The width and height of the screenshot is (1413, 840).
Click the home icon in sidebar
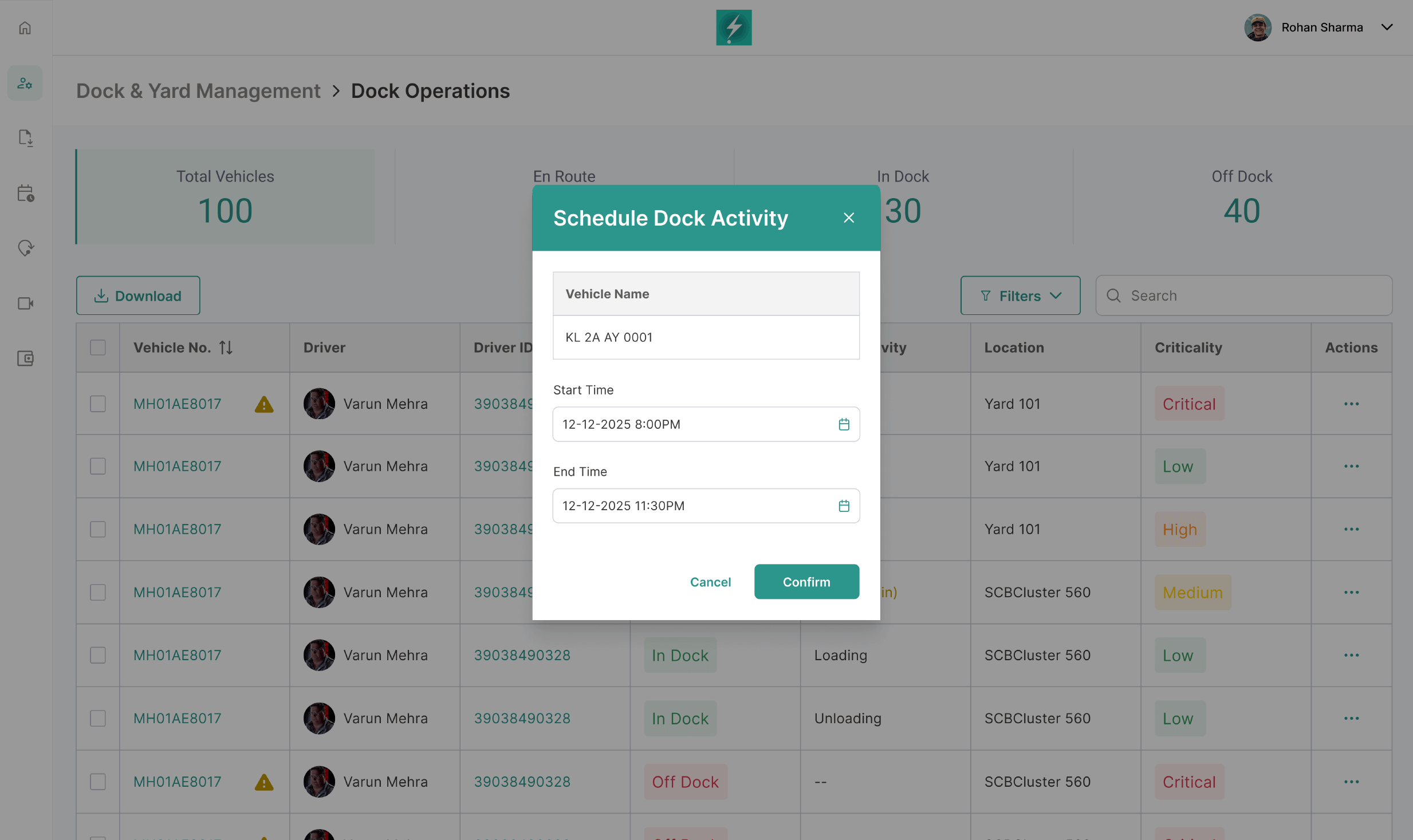point(25,27)
